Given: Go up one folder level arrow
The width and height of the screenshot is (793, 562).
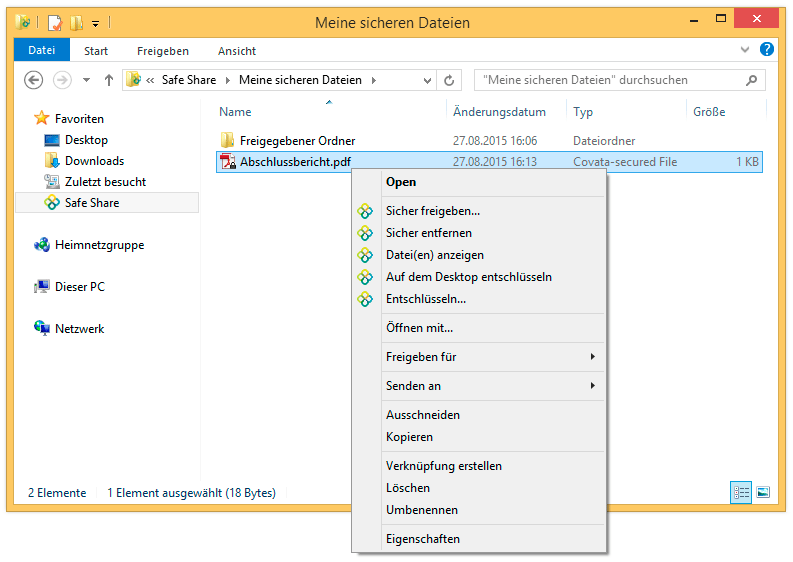Looking at the screenshot, I should (109, 80).
